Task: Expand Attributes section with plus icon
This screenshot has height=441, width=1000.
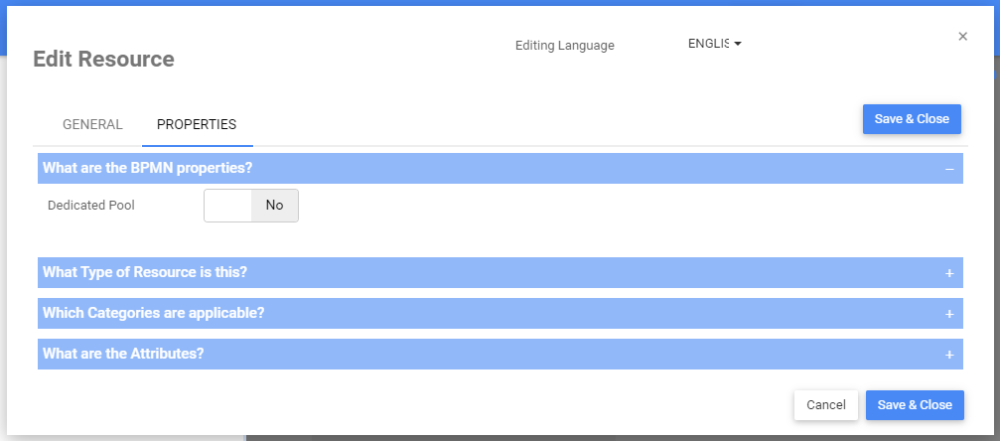Action: point(949,355)
